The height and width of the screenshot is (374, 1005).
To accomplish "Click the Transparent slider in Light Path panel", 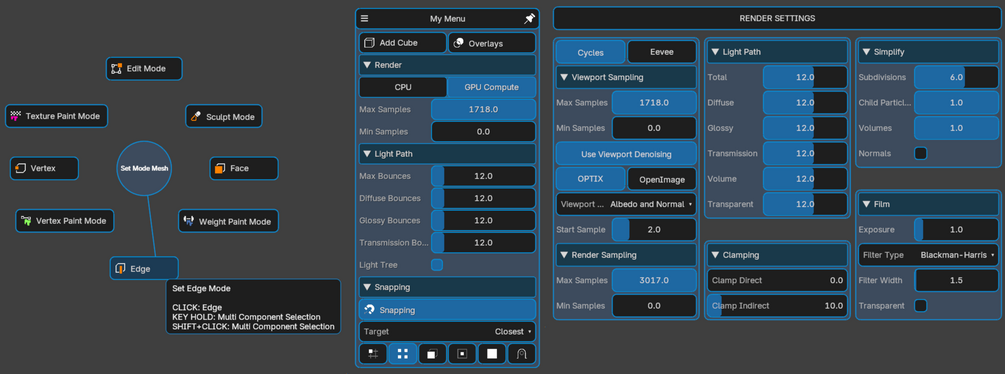I will [805, 204].
